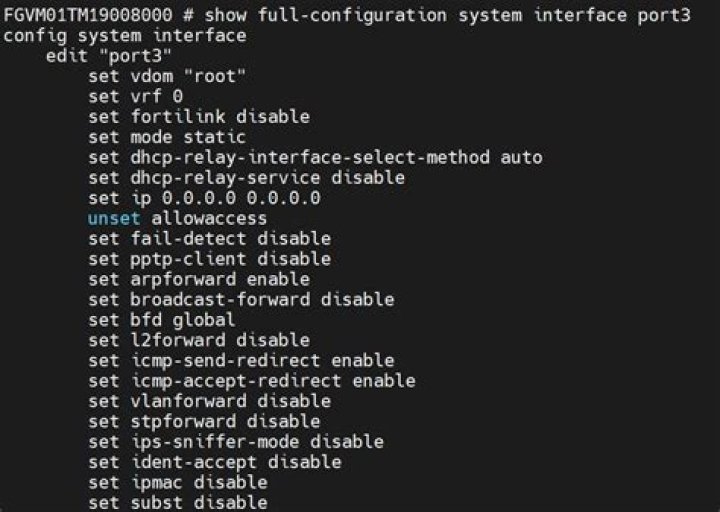
Task: Click the 'set dhcp-relay-service disable' line
Action: tap(246, 177)
